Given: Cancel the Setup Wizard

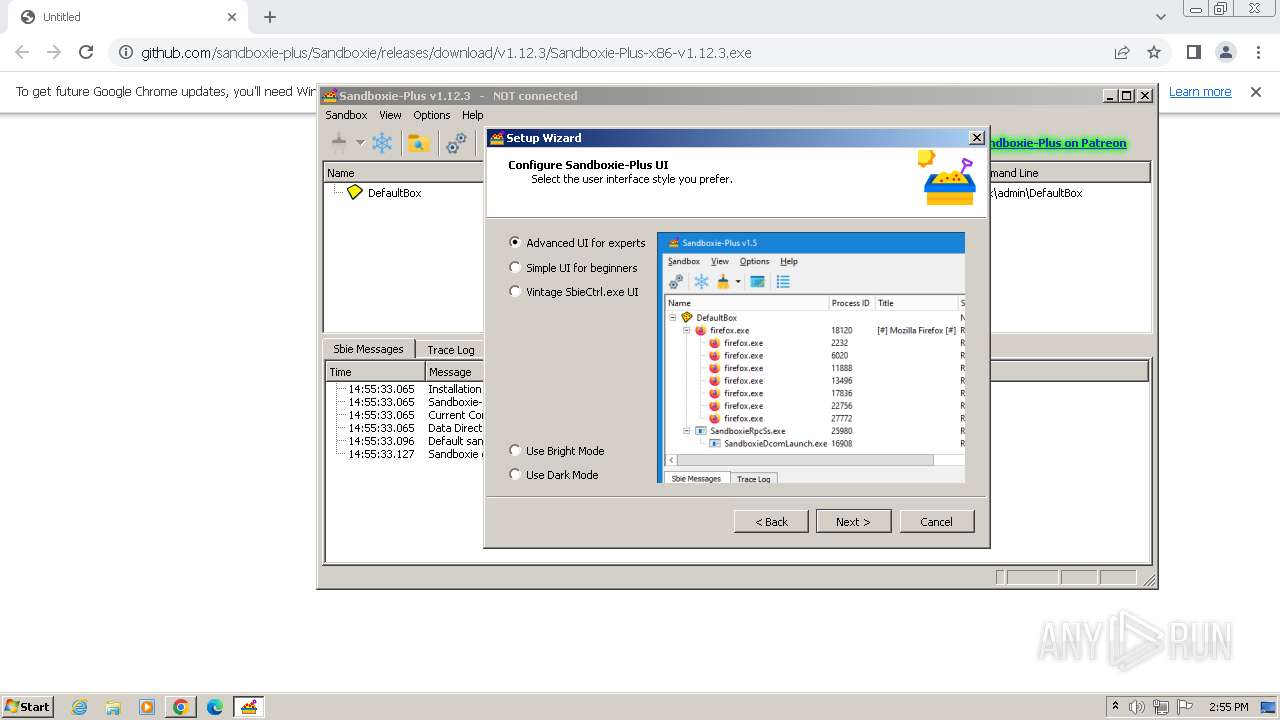Looking at the screenshot, I should coord(936,521).
